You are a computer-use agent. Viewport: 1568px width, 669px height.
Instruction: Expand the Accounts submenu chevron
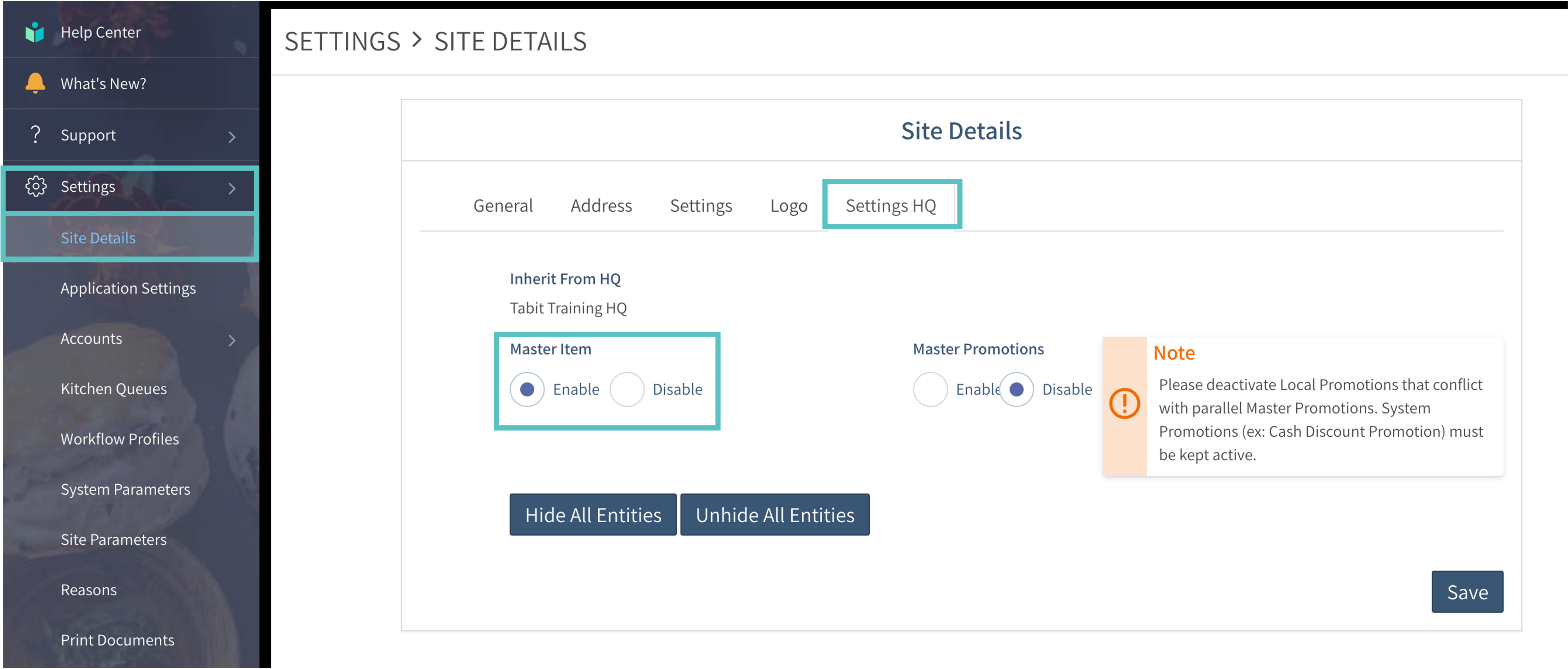[232, 340]
